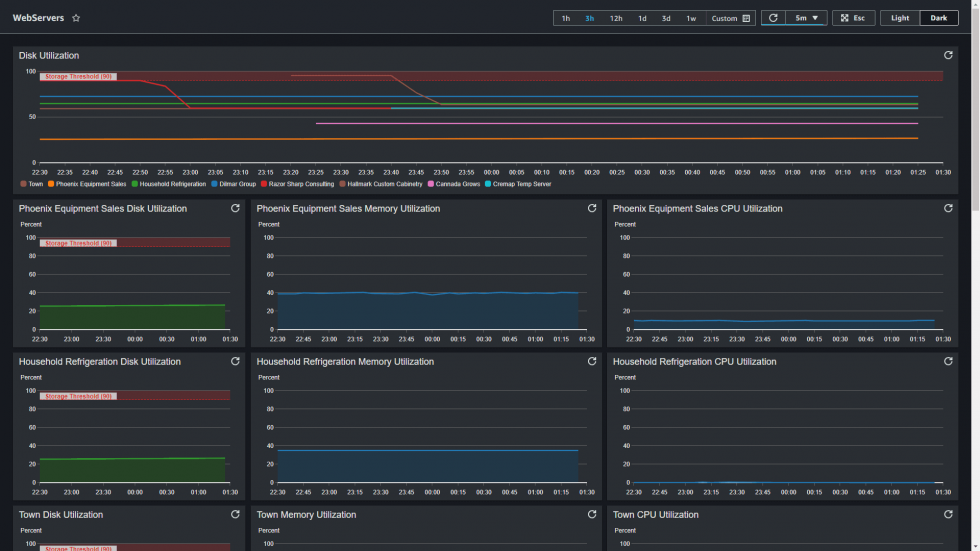Exit fullscreen with the Esc button
This screenshot has height=551, width=980.
coord(853,18)
